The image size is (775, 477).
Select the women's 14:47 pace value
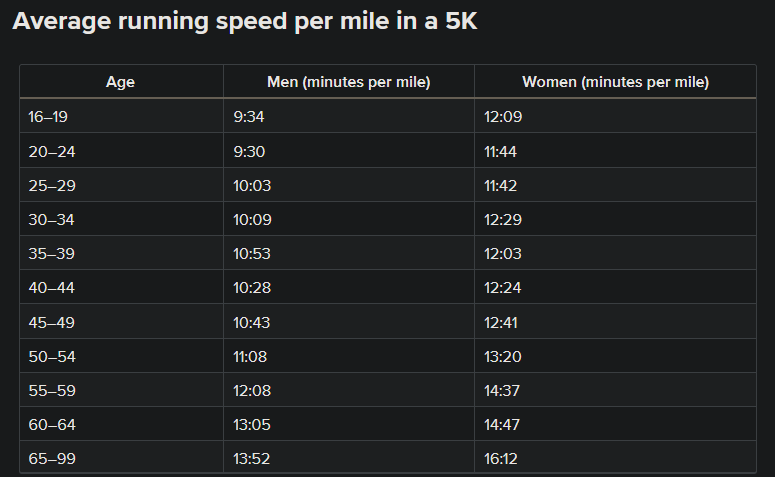(x=503, y=424)
